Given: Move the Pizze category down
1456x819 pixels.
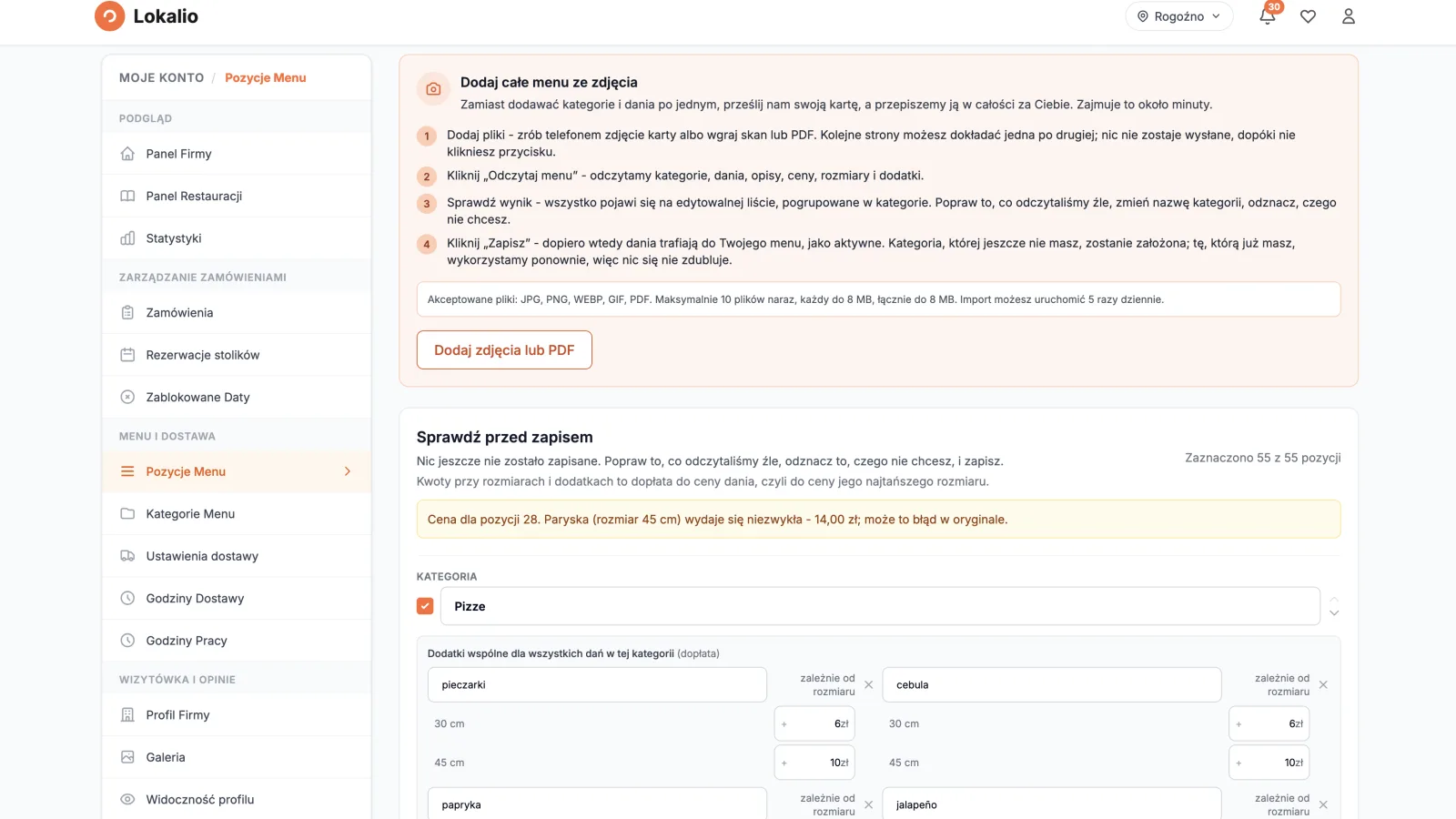Looking at the screenshot, I should [1334, 613].
